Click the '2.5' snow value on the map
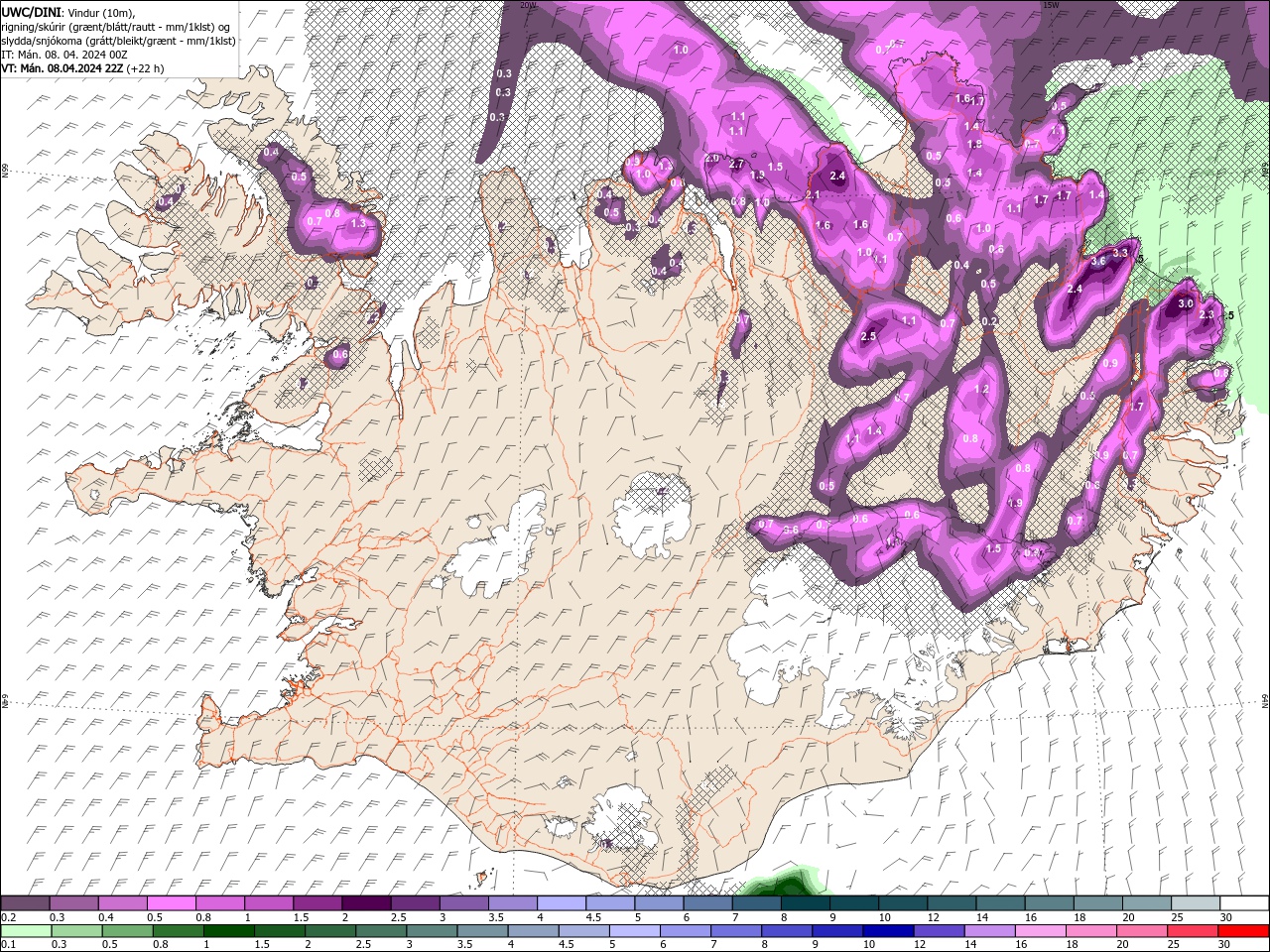This screenshot has height=952, width=1270. coord(868,337)
